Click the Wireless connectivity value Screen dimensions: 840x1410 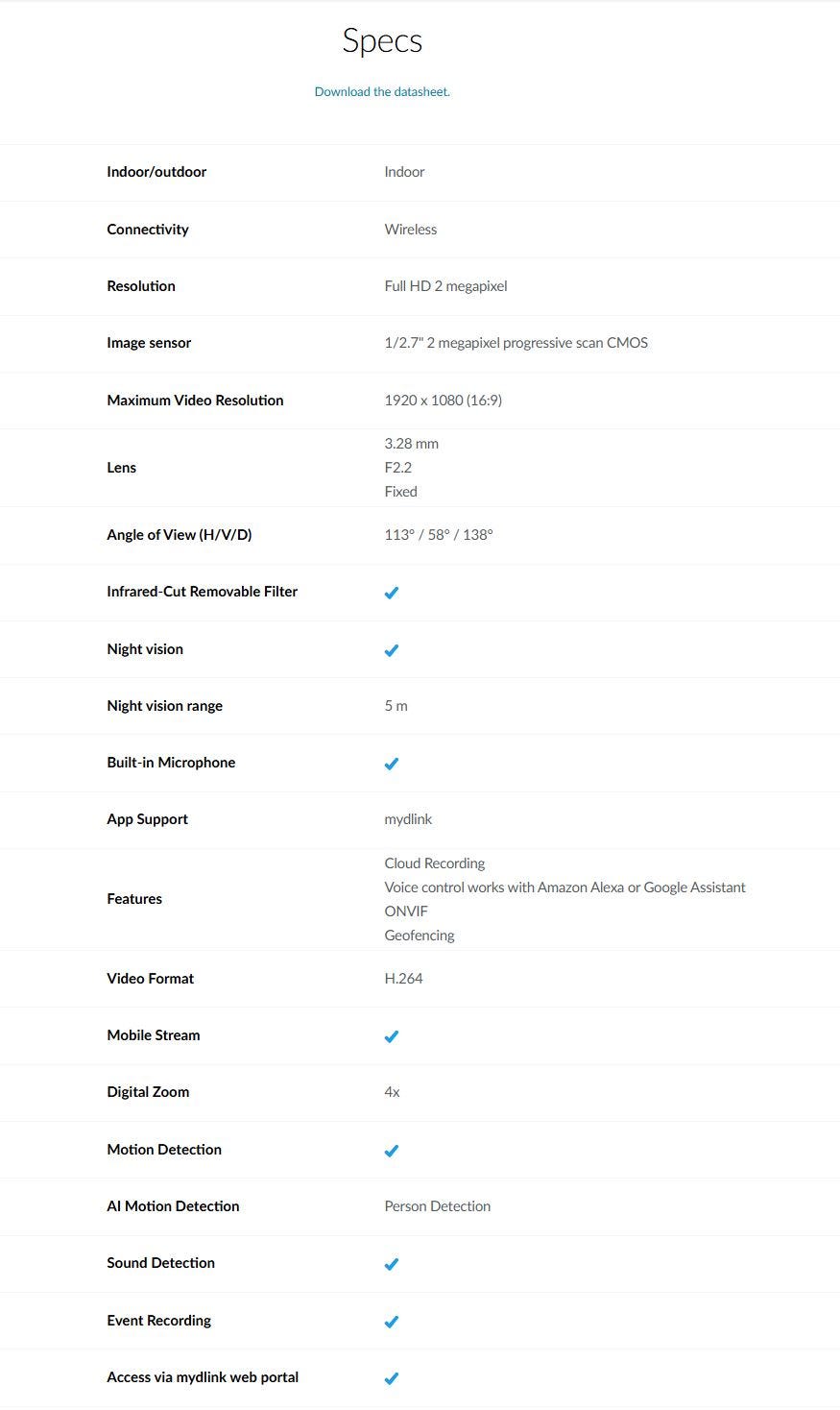point(410,230)
